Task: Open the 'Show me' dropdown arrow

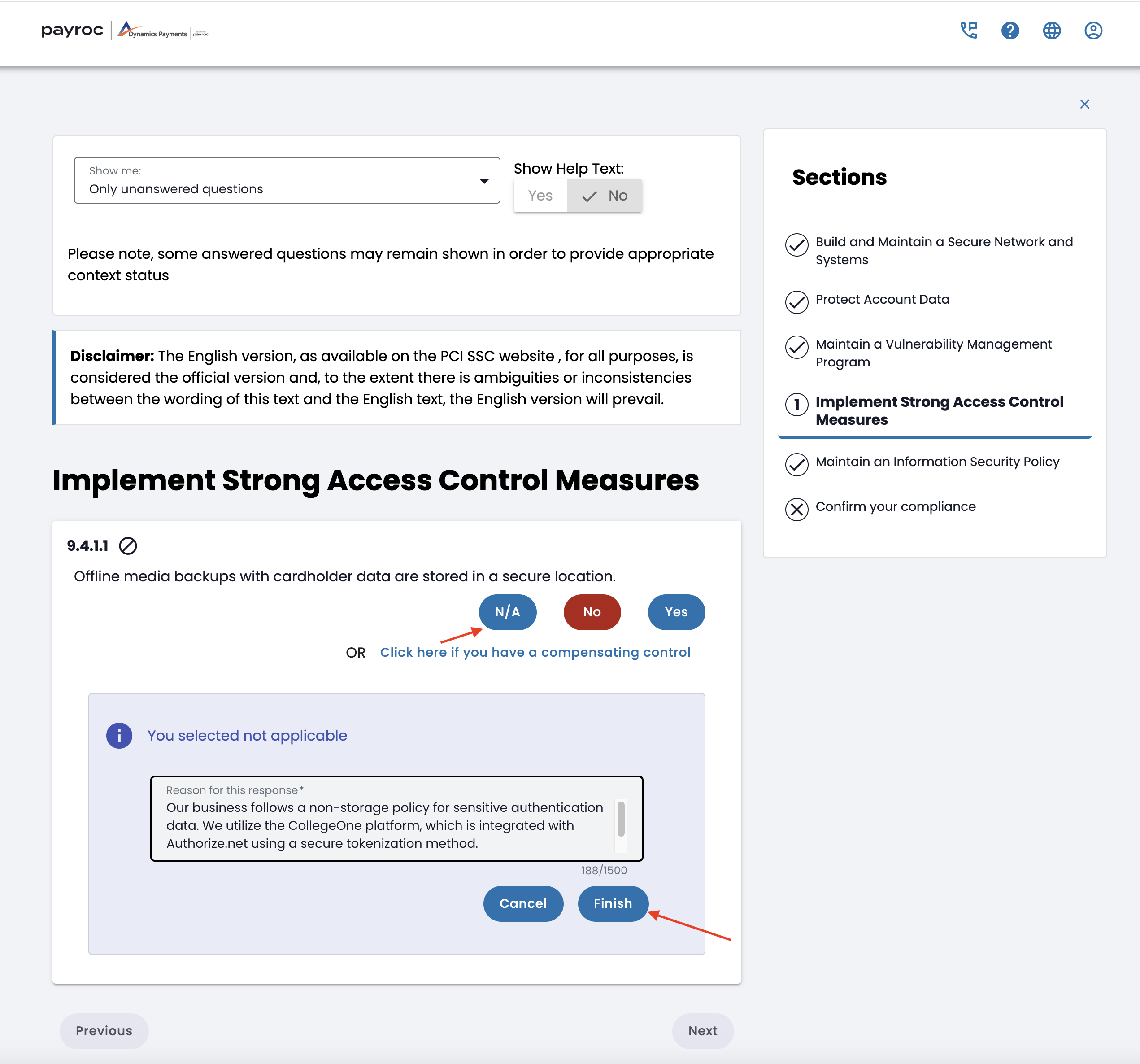Action: point(484,181)
